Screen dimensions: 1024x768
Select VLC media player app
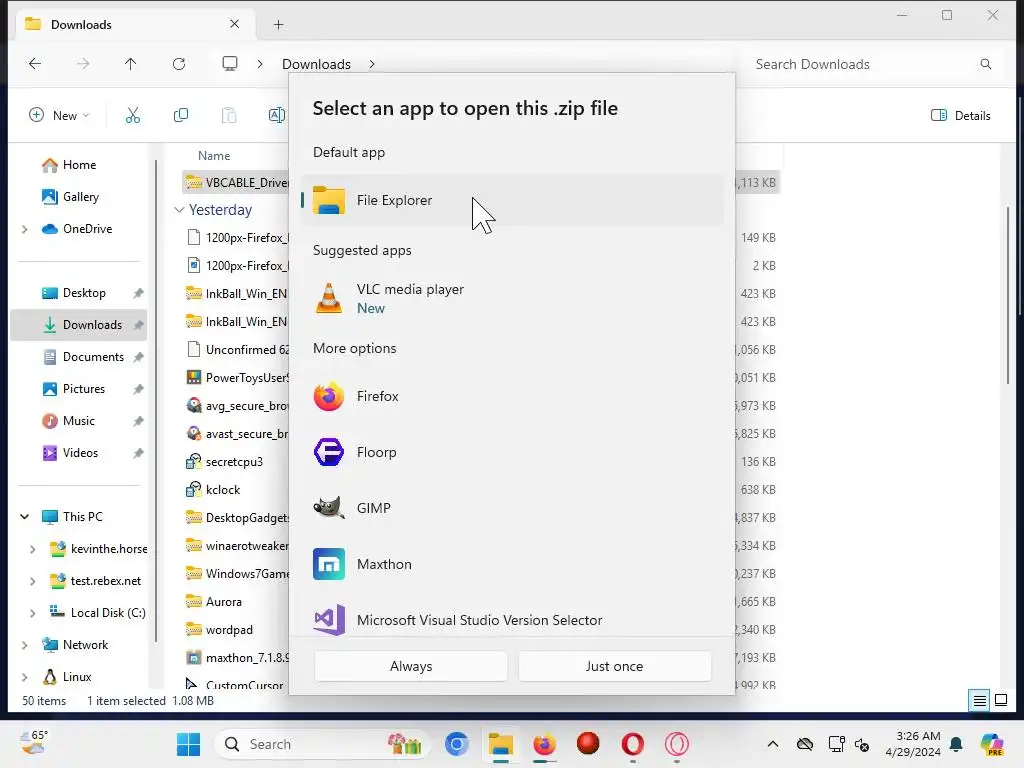(x=512, y=298)
